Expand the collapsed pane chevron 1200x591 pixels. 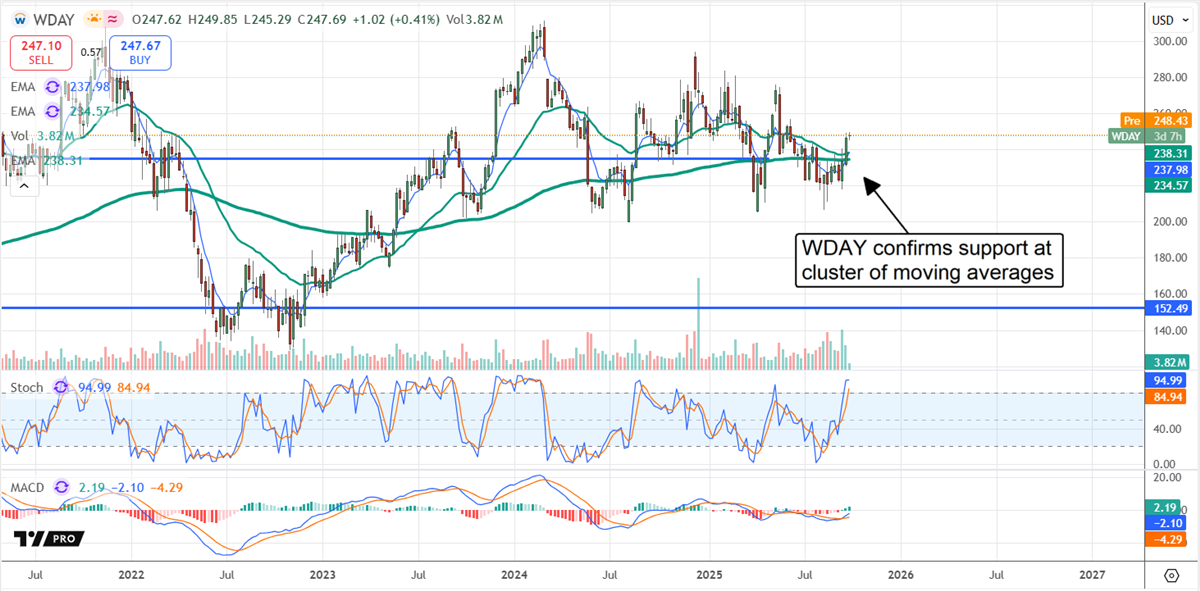(24, 186)
